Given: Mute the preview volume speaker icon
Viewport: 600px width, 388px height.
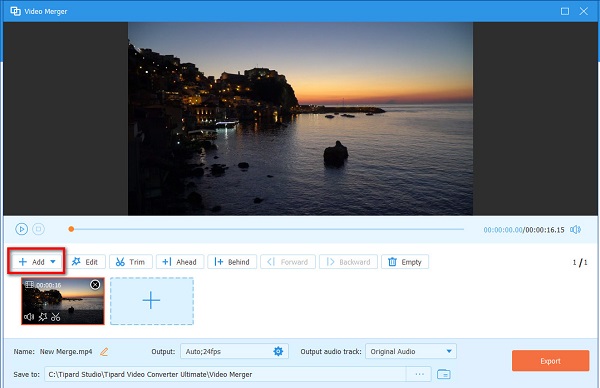Looking at the screenshot, I should coord(576,230).
